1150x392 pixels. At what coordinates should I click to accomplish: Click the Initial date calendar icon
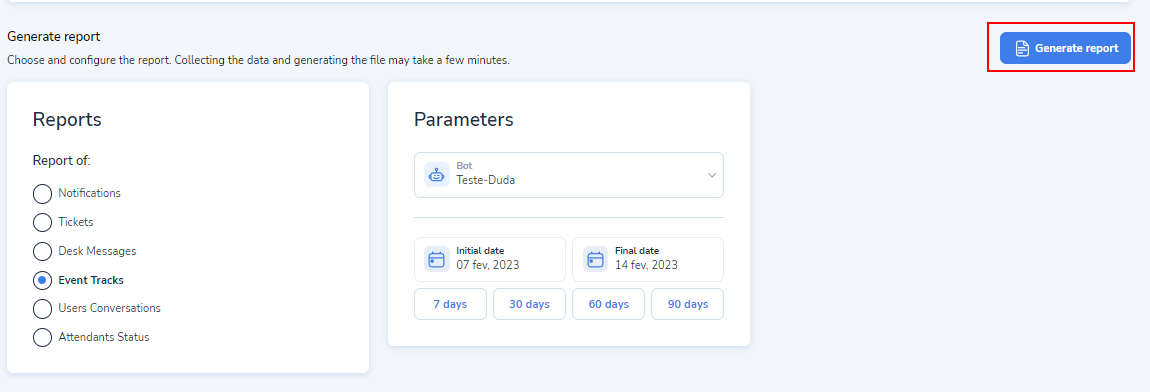pos(437,259)
